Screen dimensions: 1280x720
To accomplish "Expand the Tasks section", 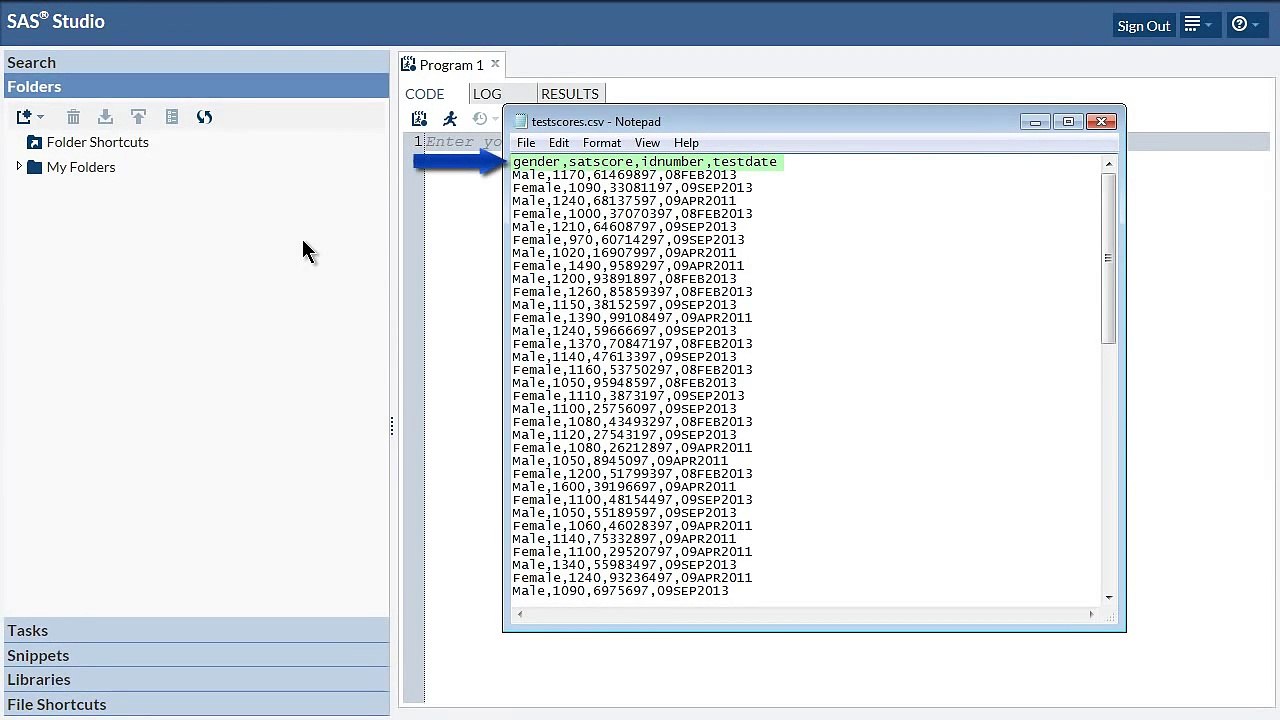I will tap(196, 630).
